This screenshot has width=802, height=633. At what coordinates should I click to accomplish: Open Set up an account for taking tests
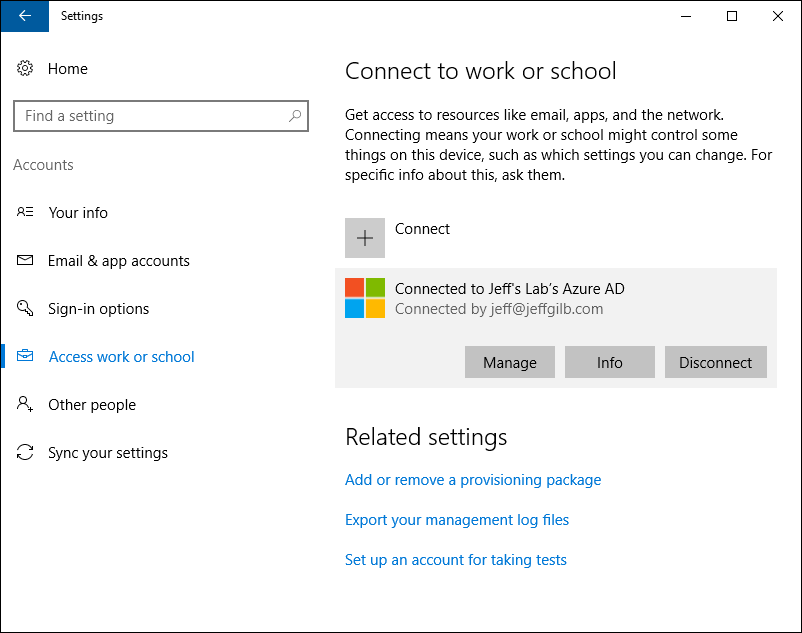[456, 560]
